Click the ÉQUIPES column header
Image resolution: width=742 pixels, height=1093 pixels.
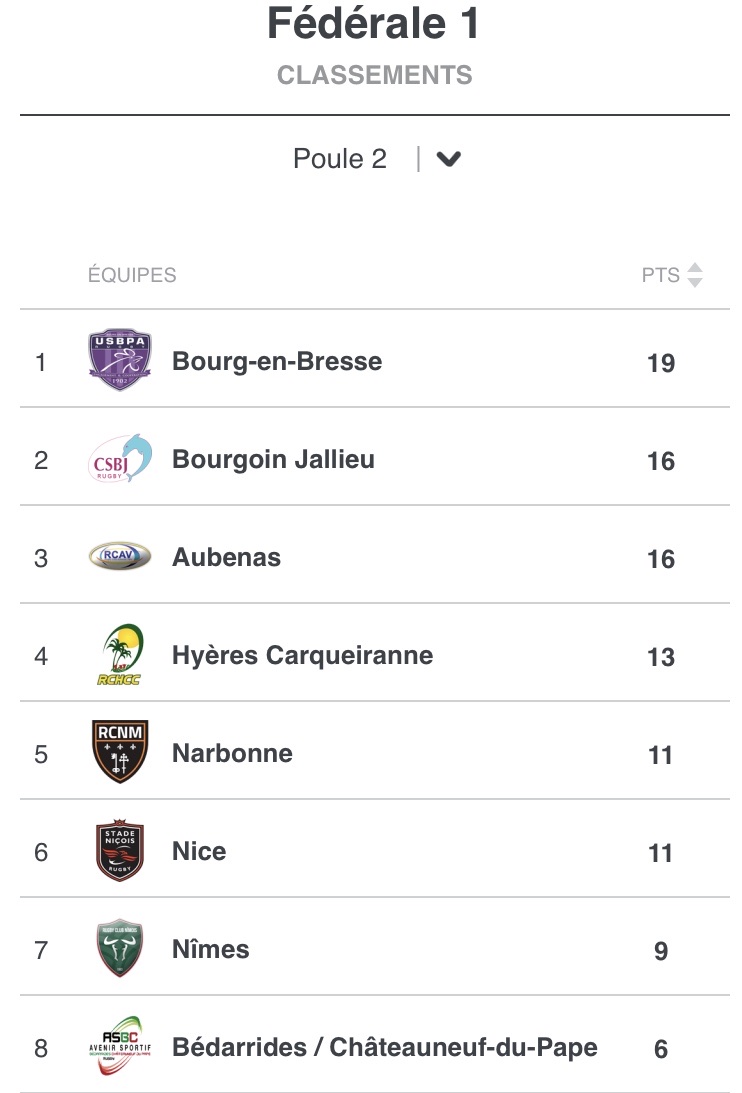[132, 275]
